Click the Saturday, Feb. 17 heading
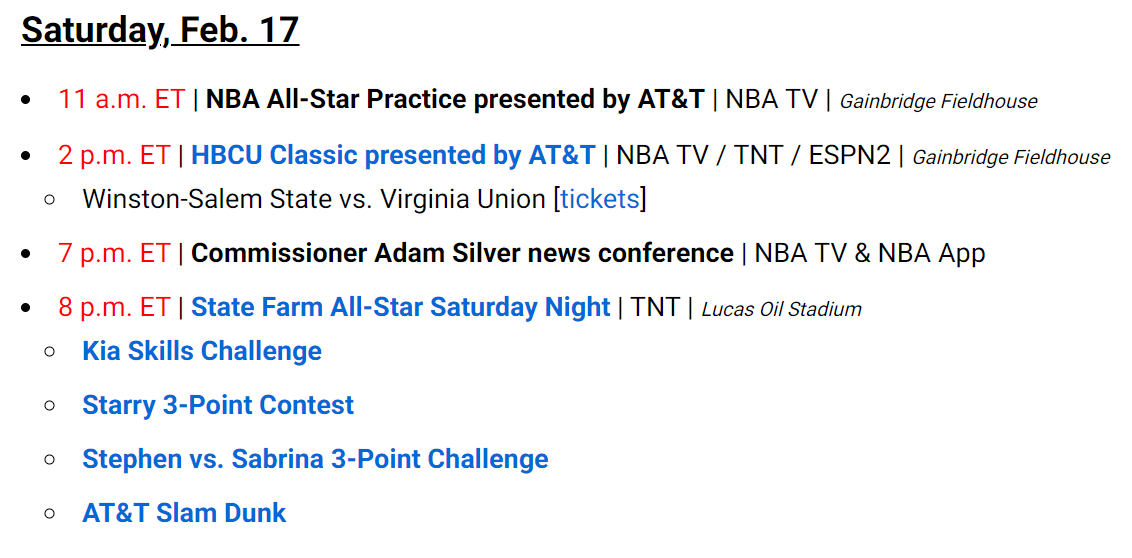The width and height of the screenshot is (1132, 558). (160, 30)
